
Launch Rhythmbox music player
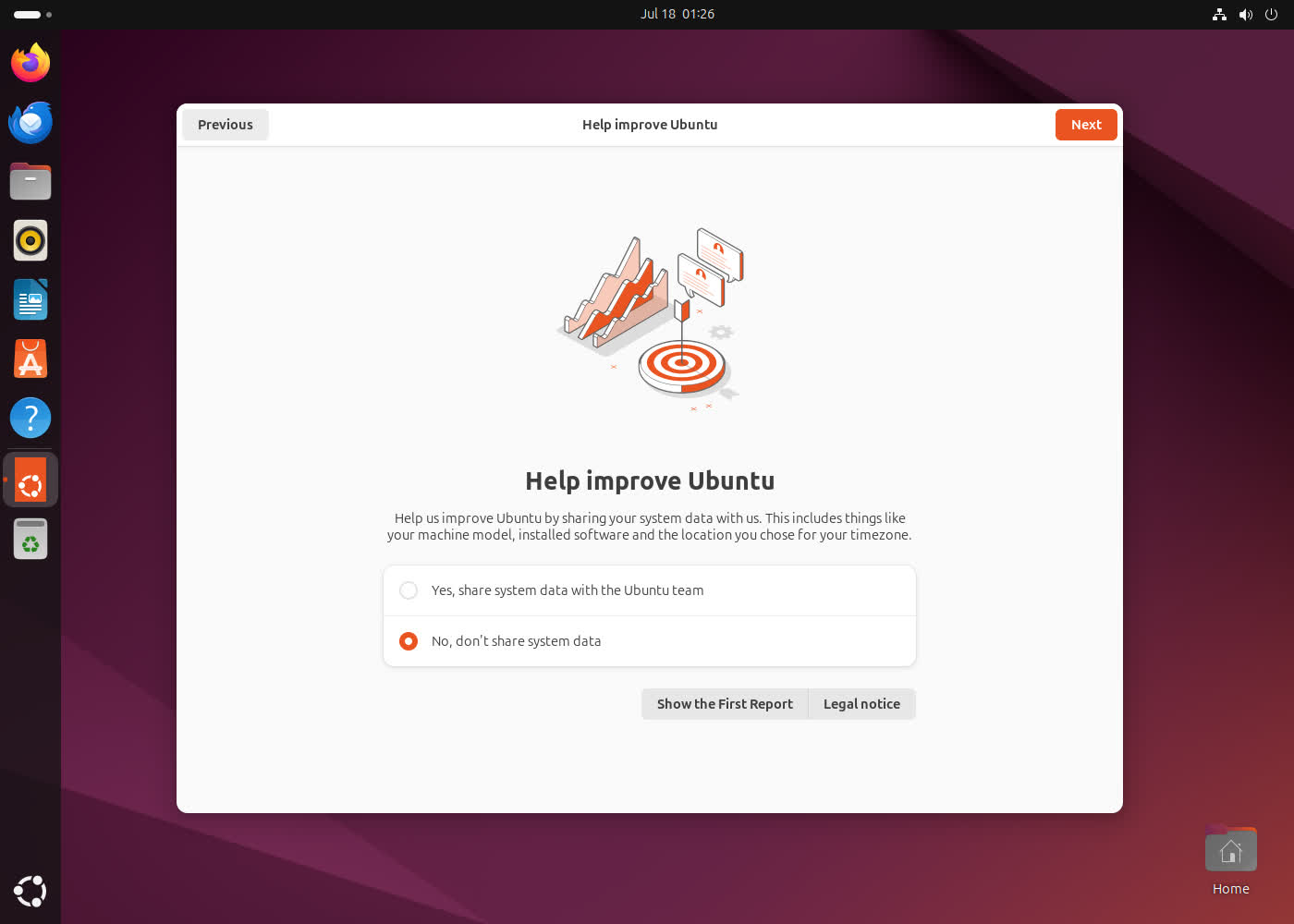click(x=31, y=240)
